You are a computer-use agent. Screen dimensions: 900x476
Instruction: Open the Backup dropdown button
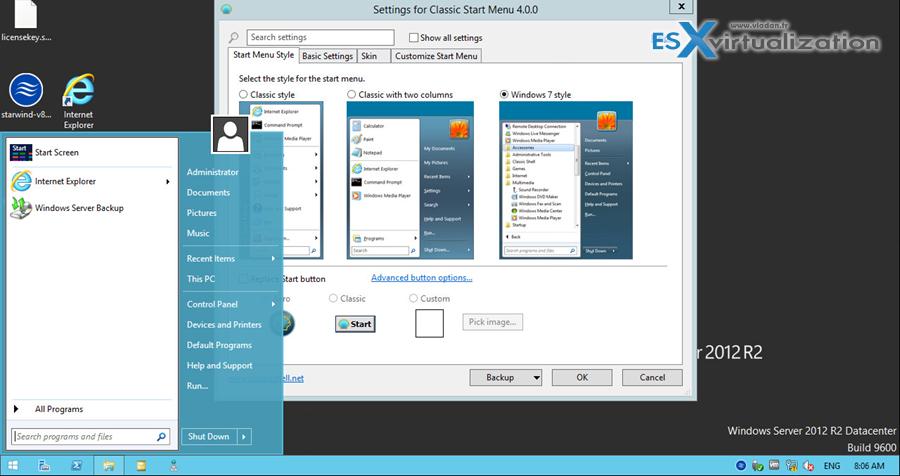[x=505, y=377]
